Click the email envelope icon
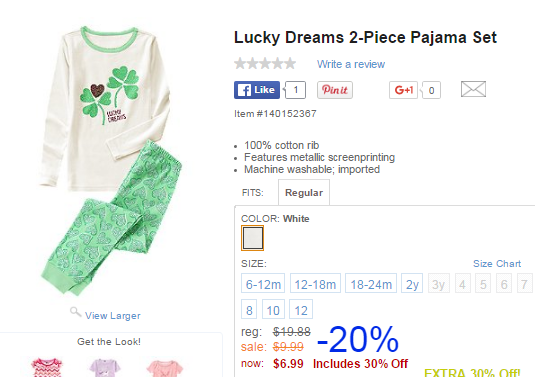This screenshot has height=377, width=535. coord(473,89)
